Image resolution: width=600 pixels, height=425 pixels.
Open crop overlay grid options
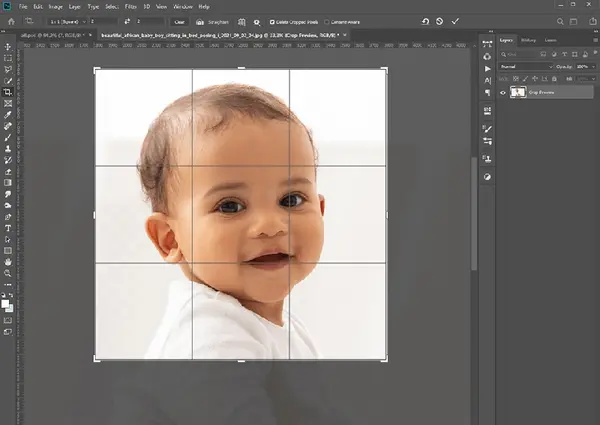[241, 22]
